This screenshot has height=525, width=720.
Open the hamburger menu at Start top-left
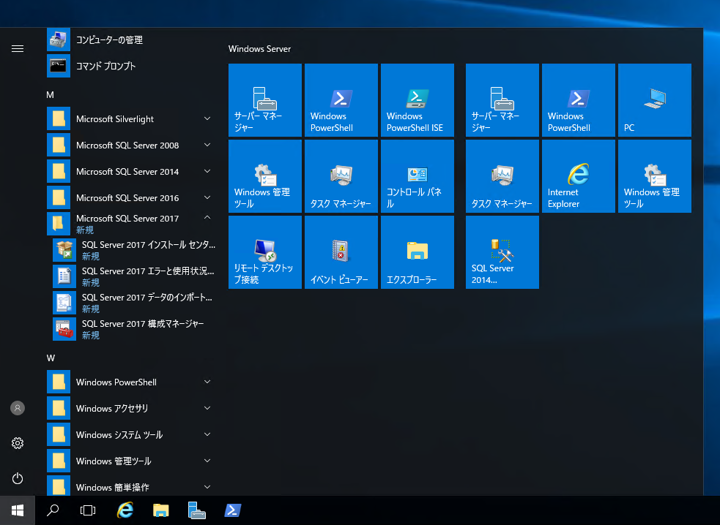[17, 48]
